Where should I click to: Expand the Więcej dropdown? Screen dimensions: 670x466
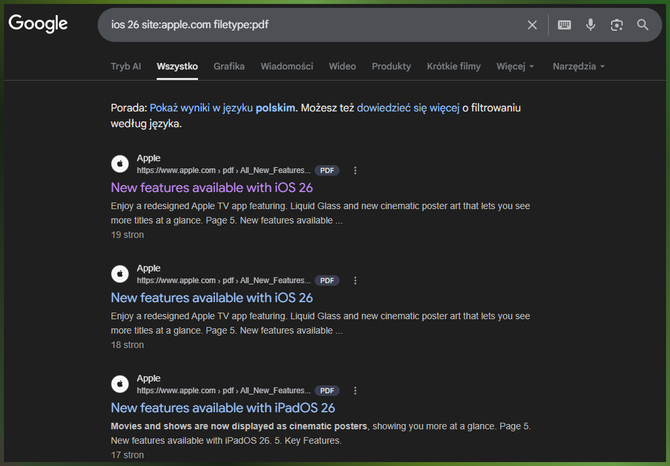pos(515,66)
